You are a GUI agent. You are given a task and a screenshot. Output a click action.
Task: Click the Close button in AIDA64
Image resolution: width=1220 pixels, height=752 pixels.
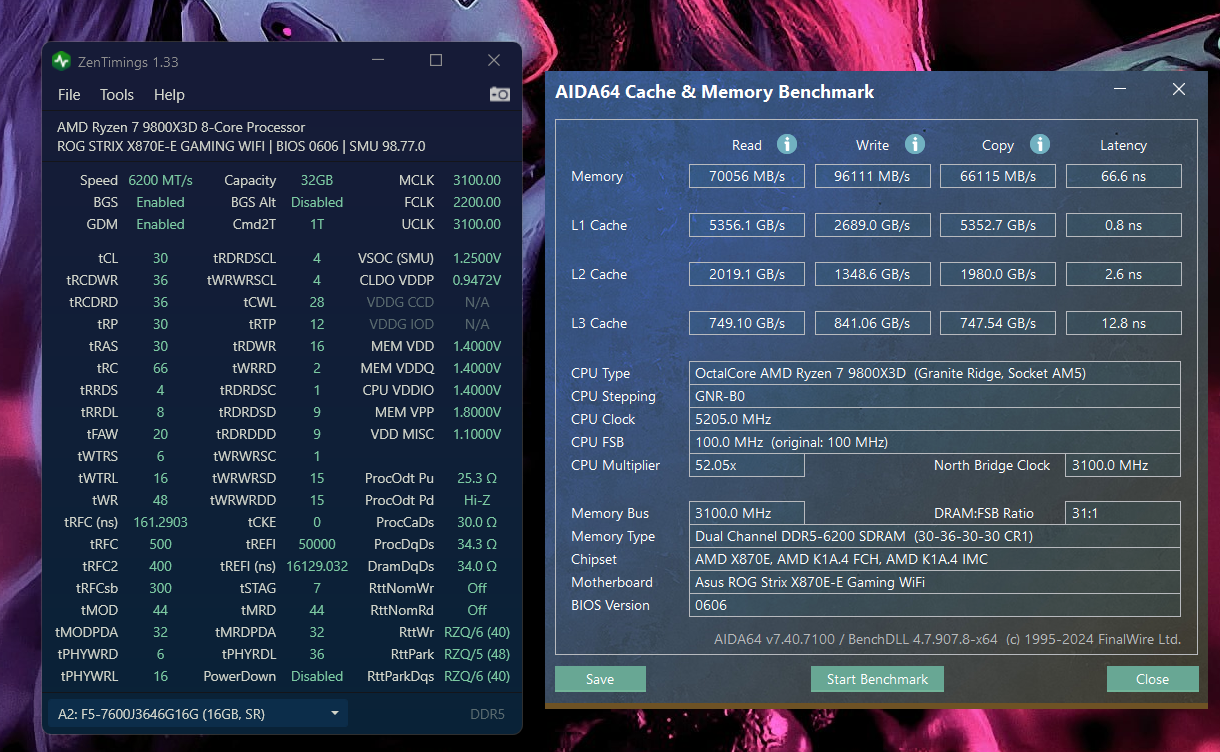[1152, 679]
